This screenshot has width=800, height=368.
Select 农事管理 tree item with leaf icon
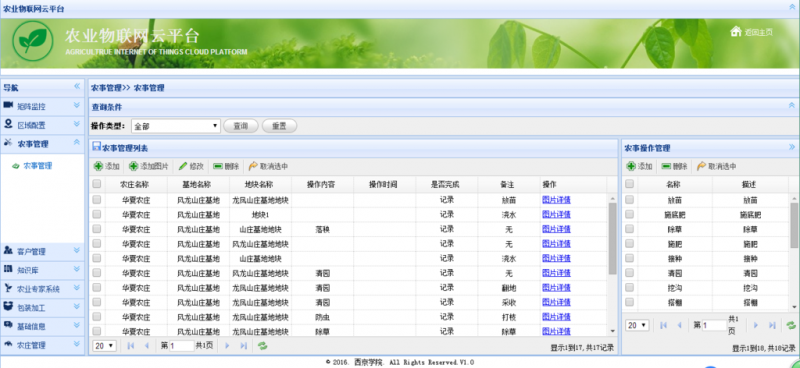pos(32,166)
